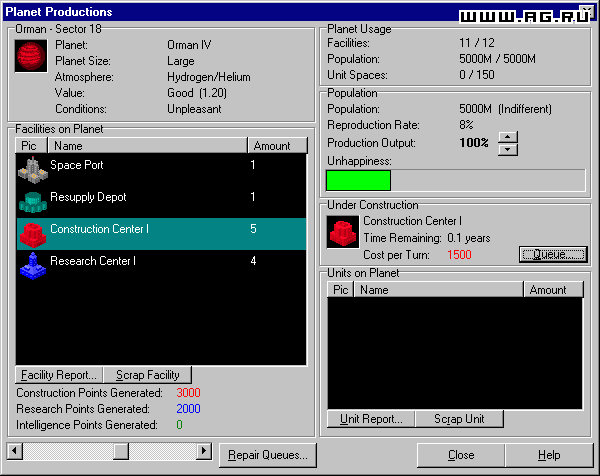Click the 11 / 12 facilities usage
The width and height of the screenshot is (600, 476).
(477, 42)
